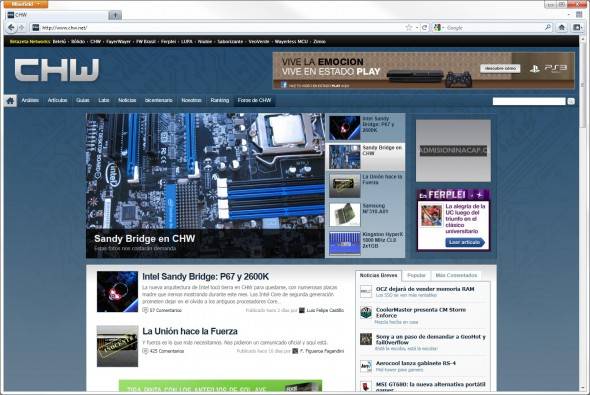This screenshot has width=590, height=395.
Task: Open a new tab with plus button
Action: pyautogui.click(x=115, y=15)
